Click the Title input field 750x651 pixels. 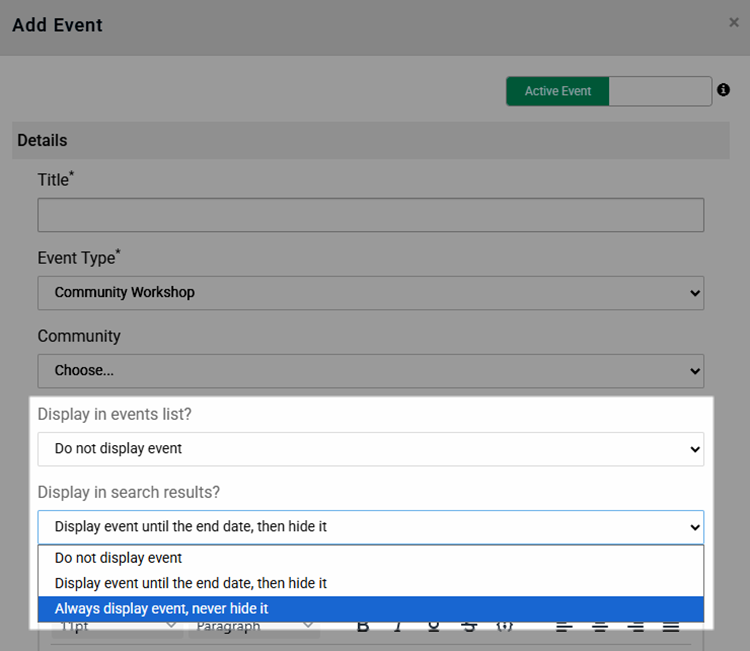tap(370, 215)
